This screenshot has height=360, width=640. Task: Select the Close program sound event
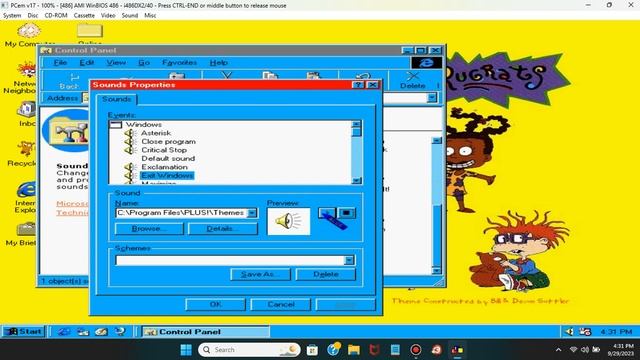coord(169,142)
